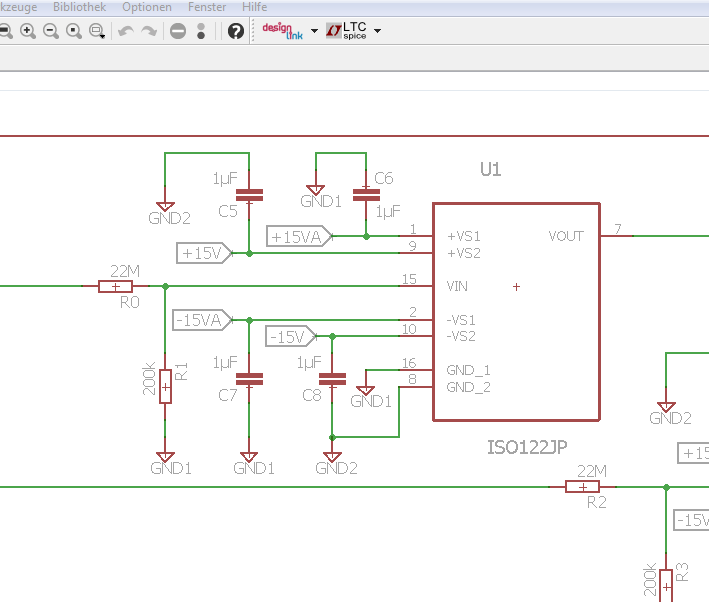Viewport: 709px width, 602px height.
Task: Click the +15VA net label
Action: pos(296,237)
